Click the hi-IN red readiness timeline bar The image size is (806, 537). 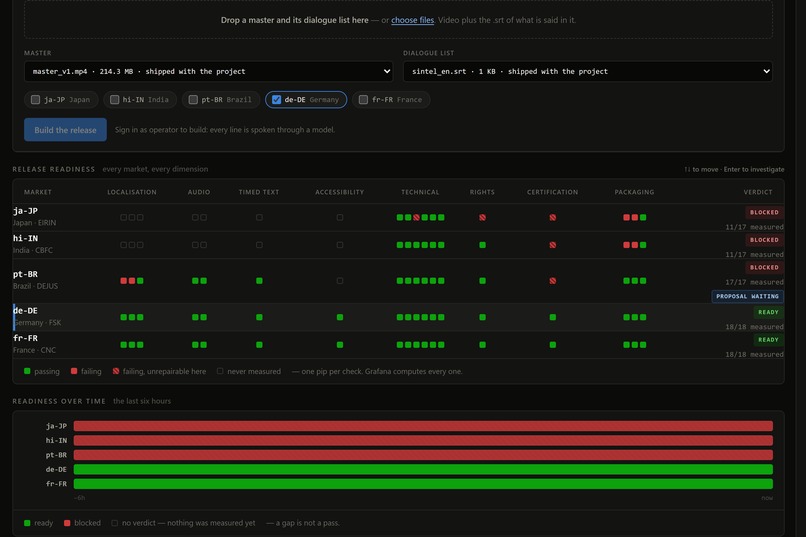(x=423, y=440)
